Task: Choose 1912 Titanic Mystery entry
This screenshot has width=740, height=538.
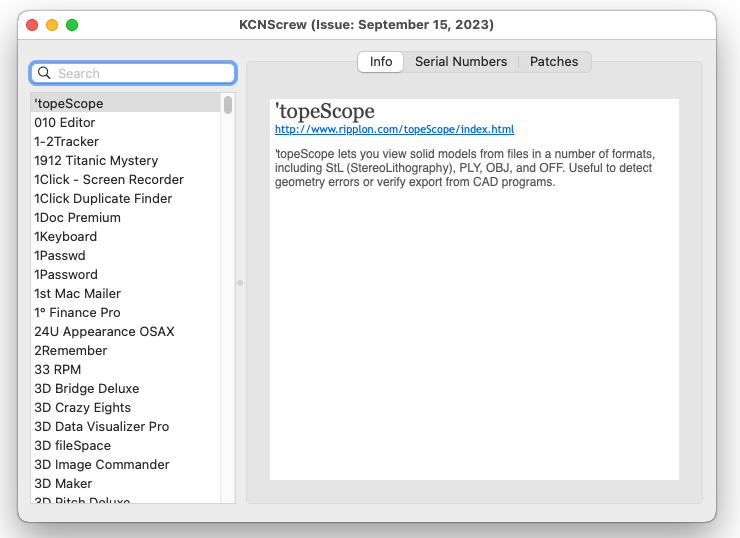Action: [x=126, y=160]
